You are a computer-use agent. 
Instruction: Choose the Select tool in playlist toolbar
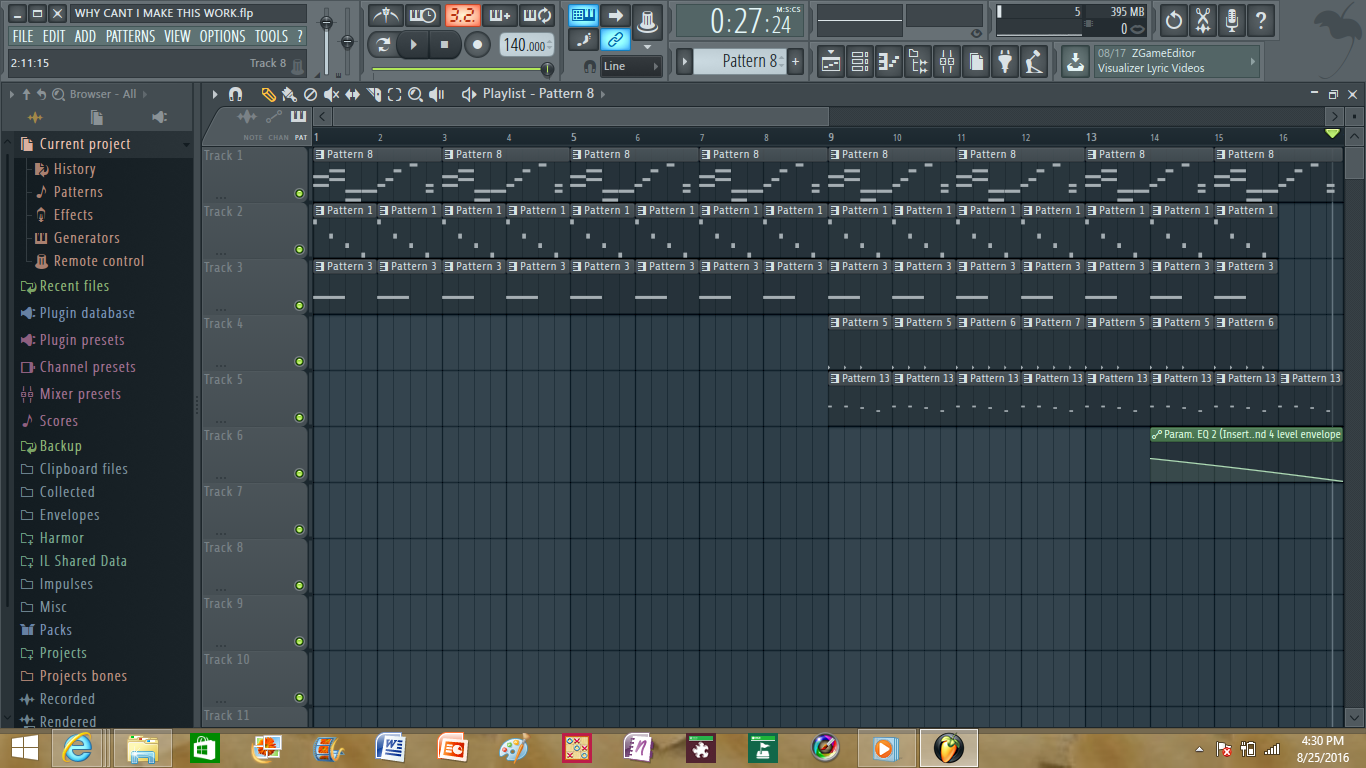[x=394, y=94]
